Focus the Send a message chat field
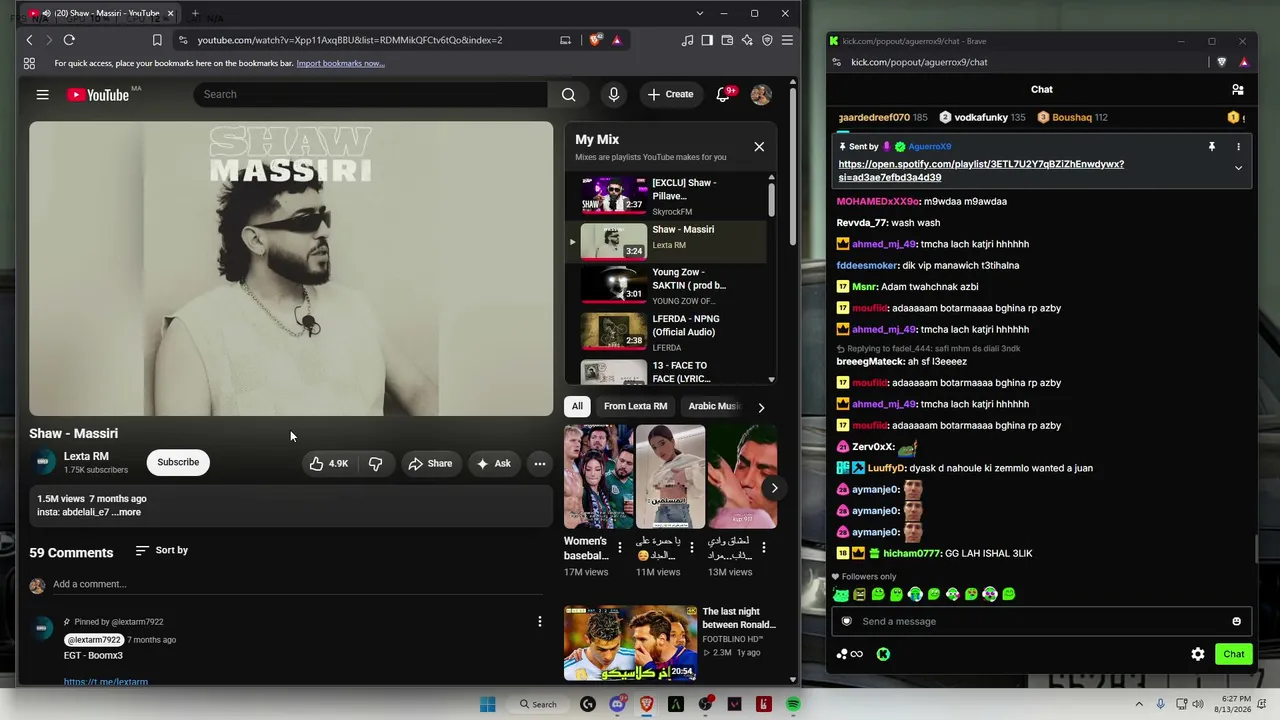 1041,621
